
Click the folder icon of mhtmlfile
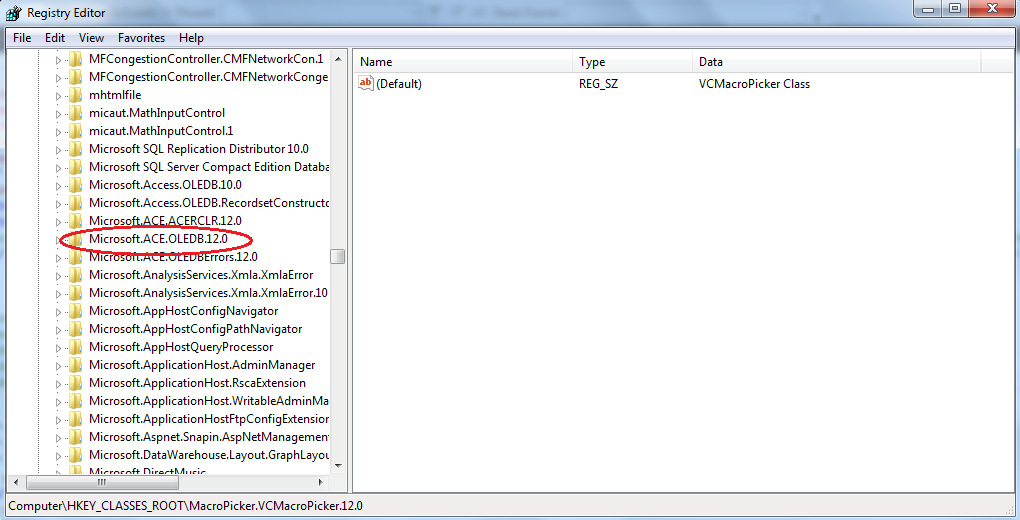pos(75,95)
